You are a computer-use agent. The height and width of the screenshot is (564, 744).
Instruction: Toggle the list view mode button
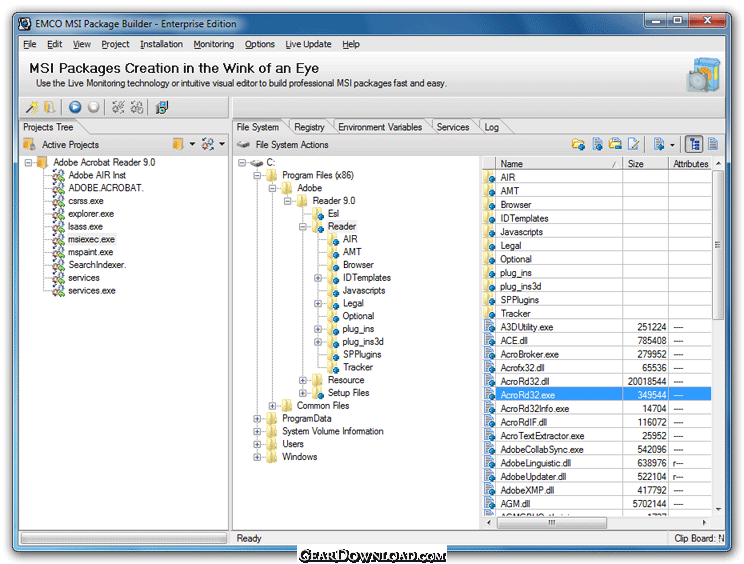(713, 144)
